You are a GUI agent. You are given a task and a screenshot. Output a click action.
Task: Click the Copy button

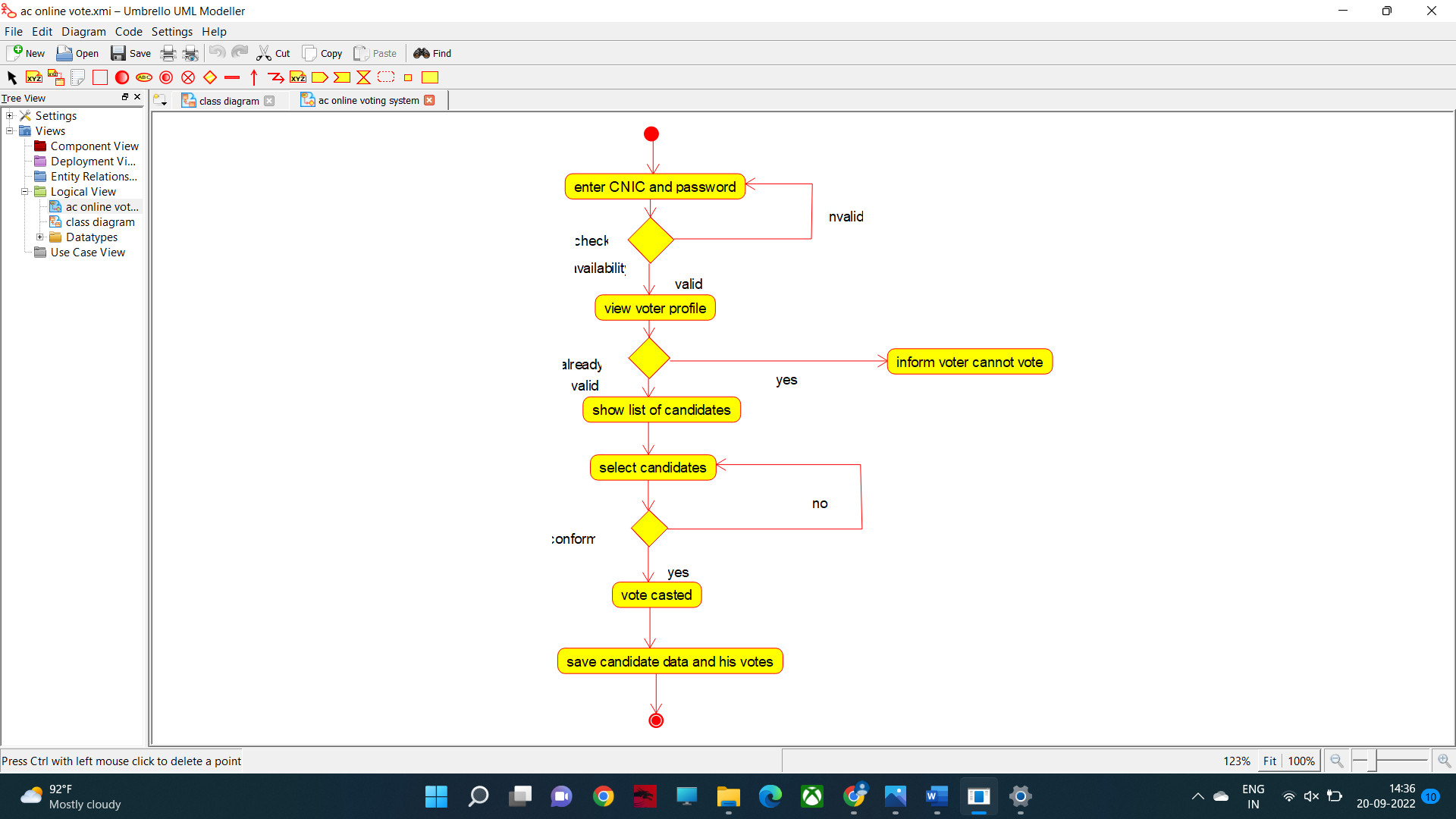(322, 53)
